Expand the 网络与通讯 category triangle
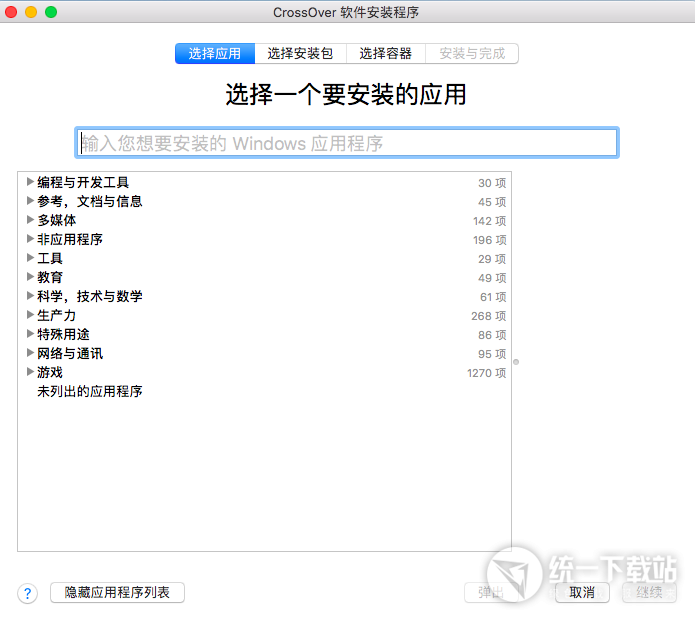The width and height of the screenshot is (695, 620). click(30, 353)
